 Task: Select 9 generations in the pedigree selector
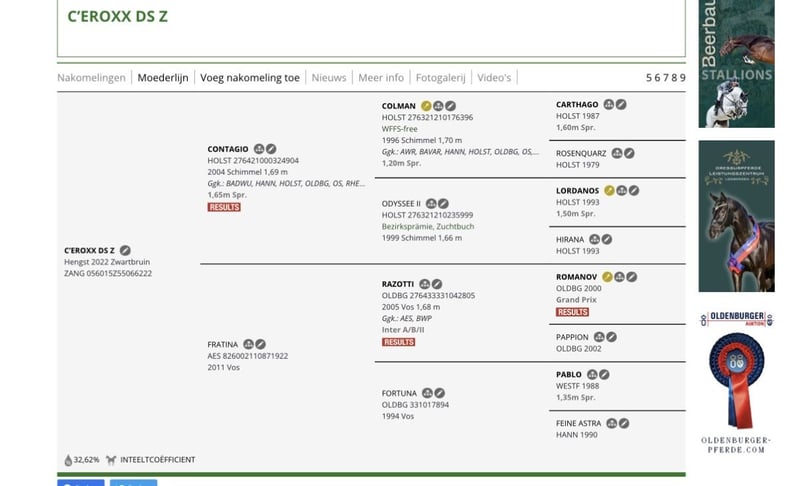tap(682, 77)
